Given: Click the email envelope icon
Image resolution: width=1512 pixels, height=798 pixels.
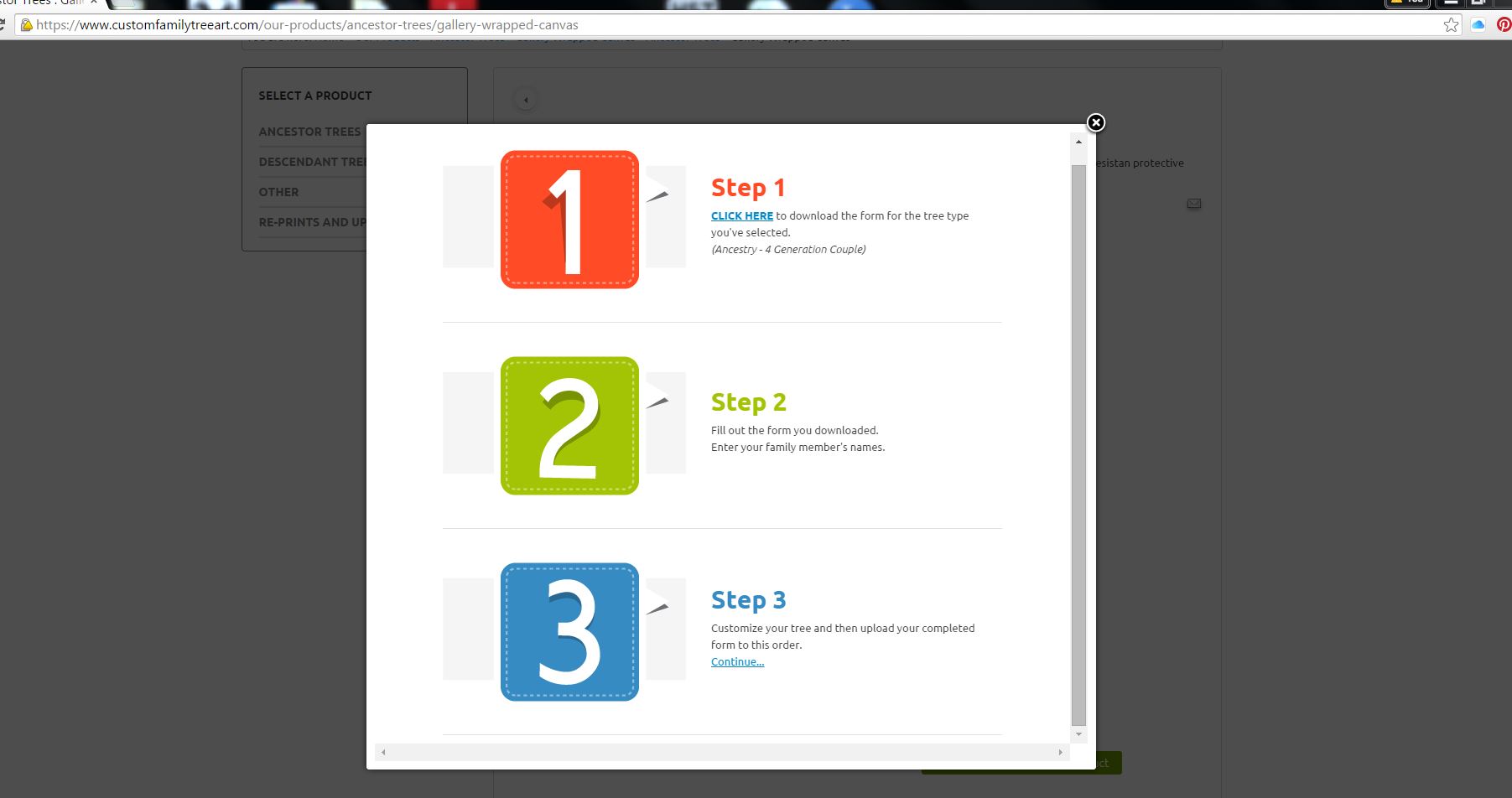Looking at the screenshot, I should click(1194, 204).
